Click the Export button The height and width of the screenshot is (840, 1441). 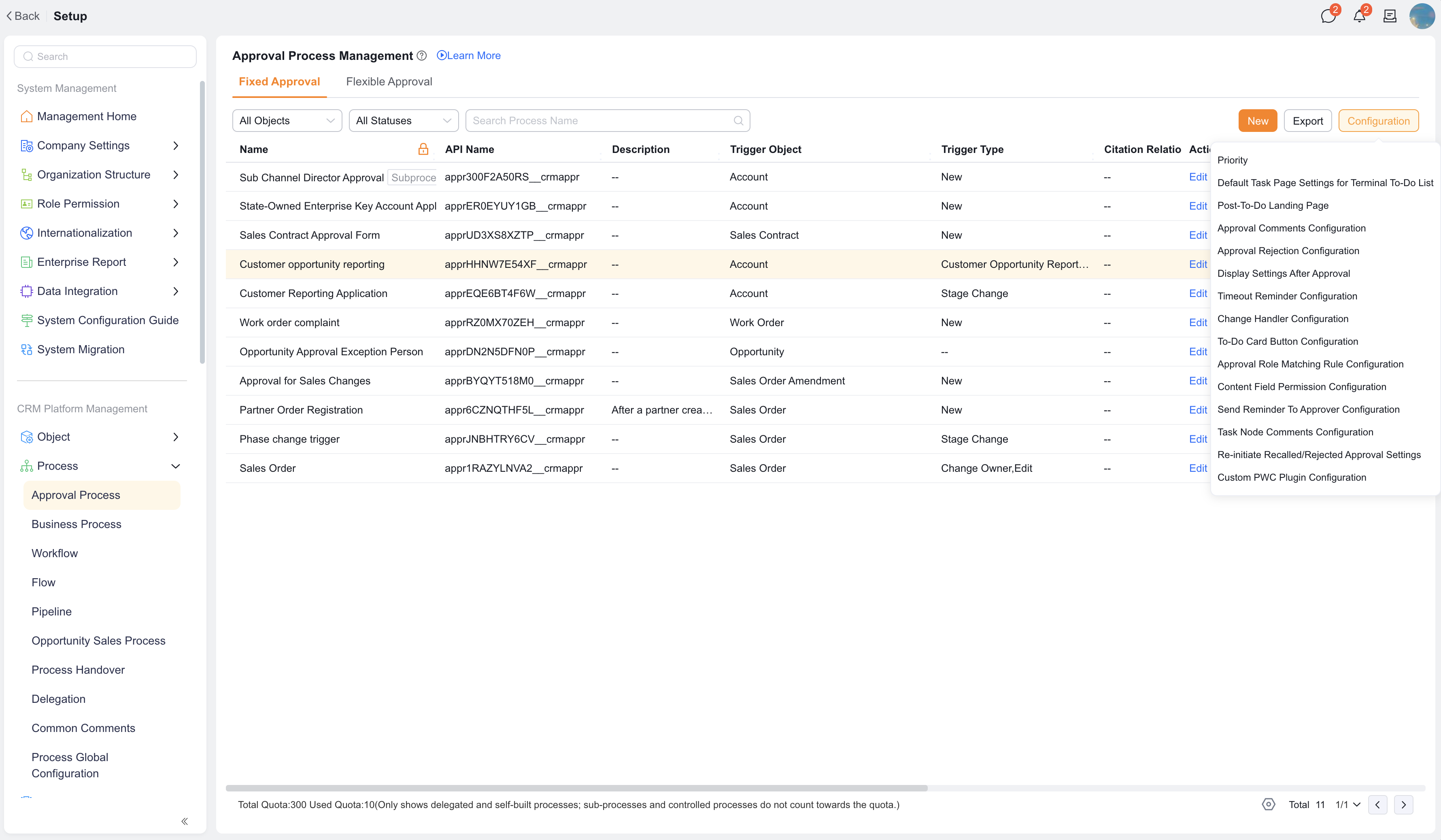pyautogui.click(x=1307, y=121)
